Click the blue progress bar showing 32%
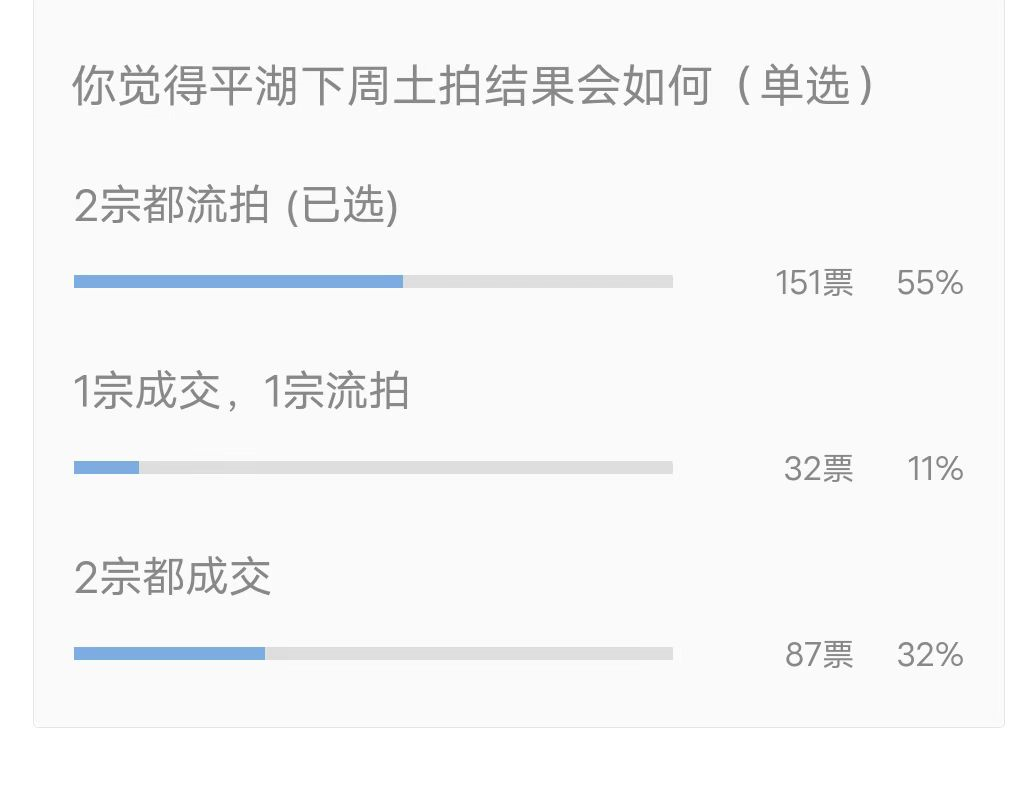 [169, 654]
